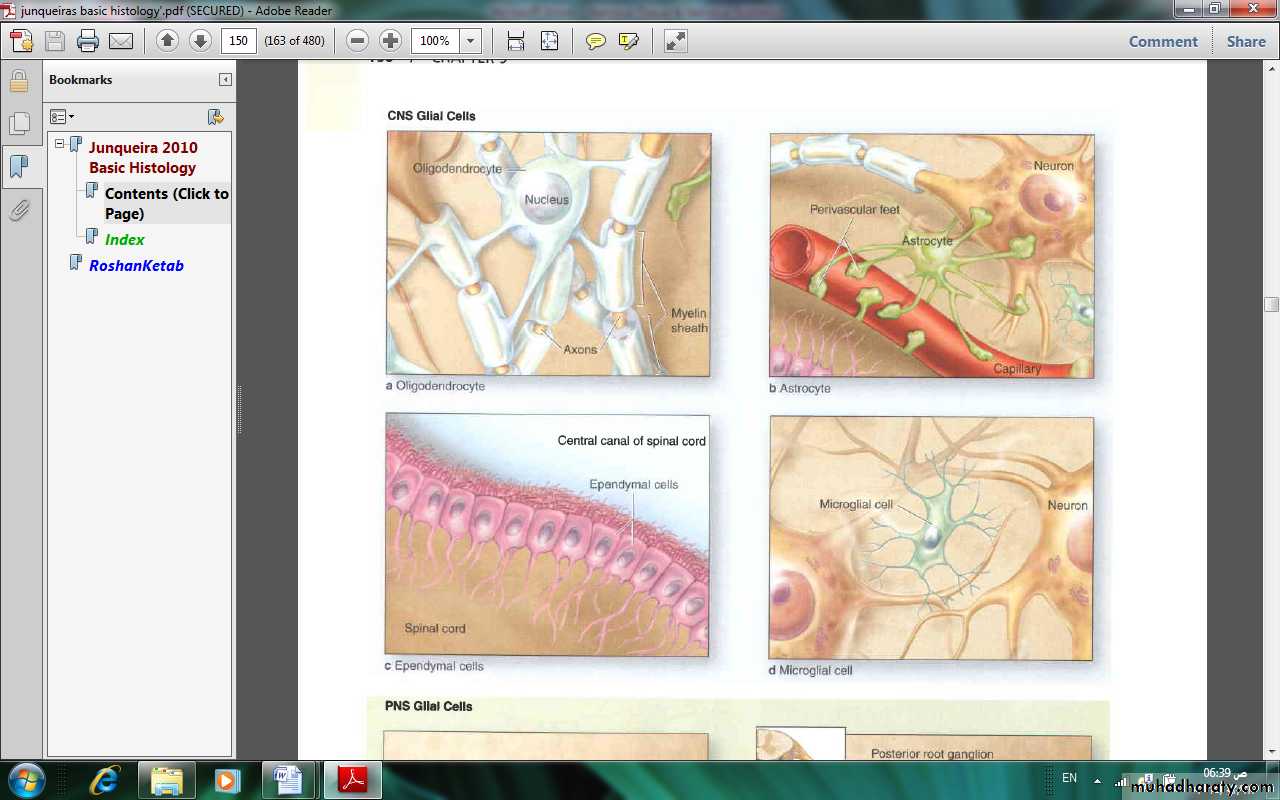
Task: Jump to the Index bookmark
Action: [125, 240]
